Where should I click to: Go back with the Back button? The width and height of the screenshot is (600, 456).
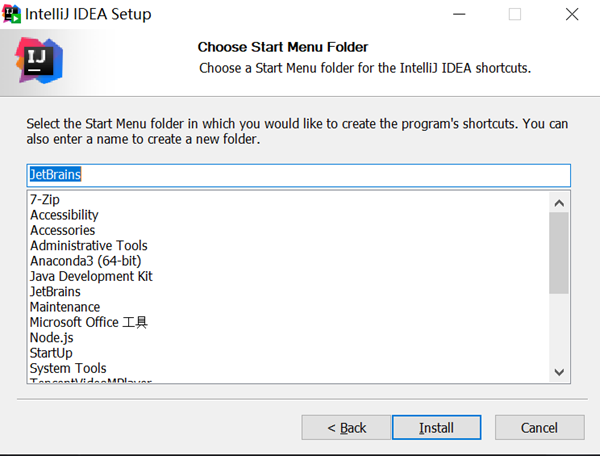(346, 427)
